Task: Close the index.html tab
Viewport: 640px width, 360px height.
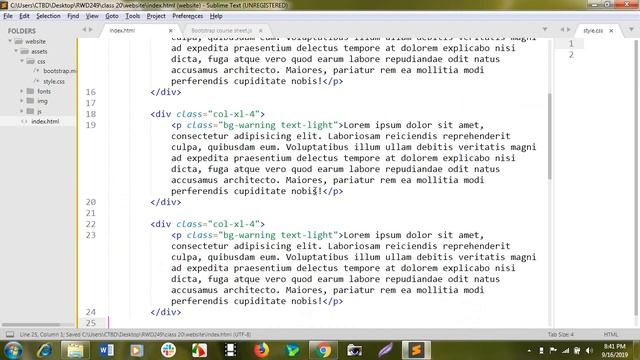Action: [x=171, y=31]
